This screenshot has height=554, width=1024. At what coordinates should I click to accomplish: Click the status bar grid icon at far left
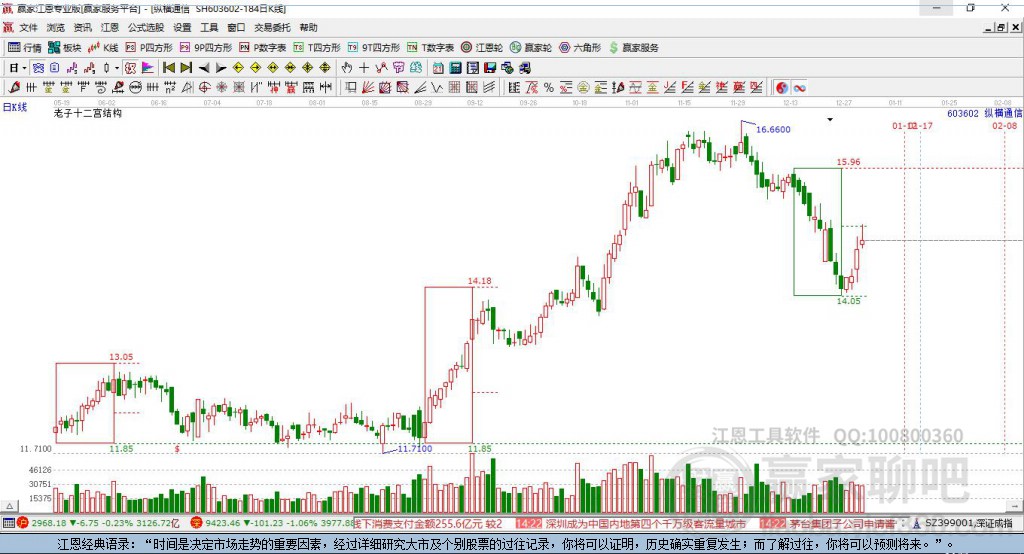8,523
